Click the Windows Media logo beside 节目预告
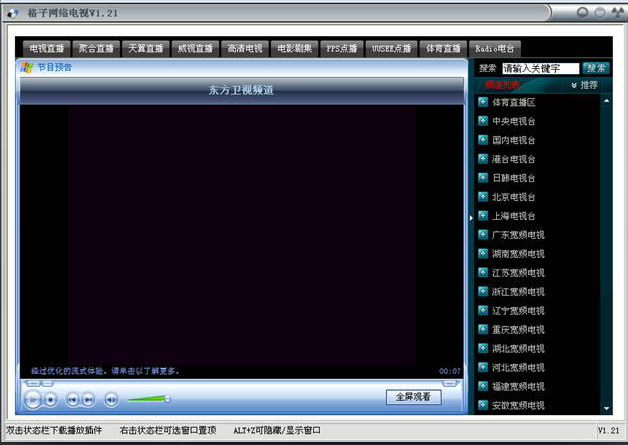628x445 pixels. [x=26, y=67]
